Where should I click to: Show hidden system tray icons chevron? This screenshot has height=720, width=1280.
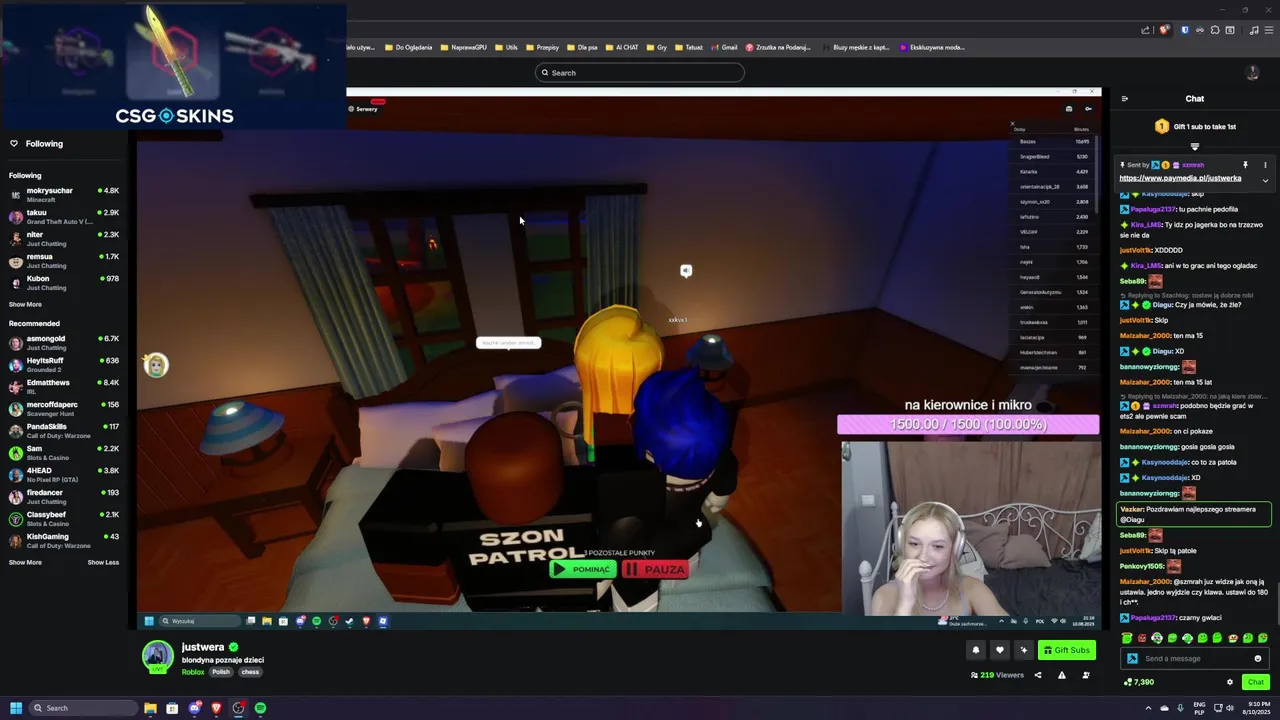point(1148,708)
